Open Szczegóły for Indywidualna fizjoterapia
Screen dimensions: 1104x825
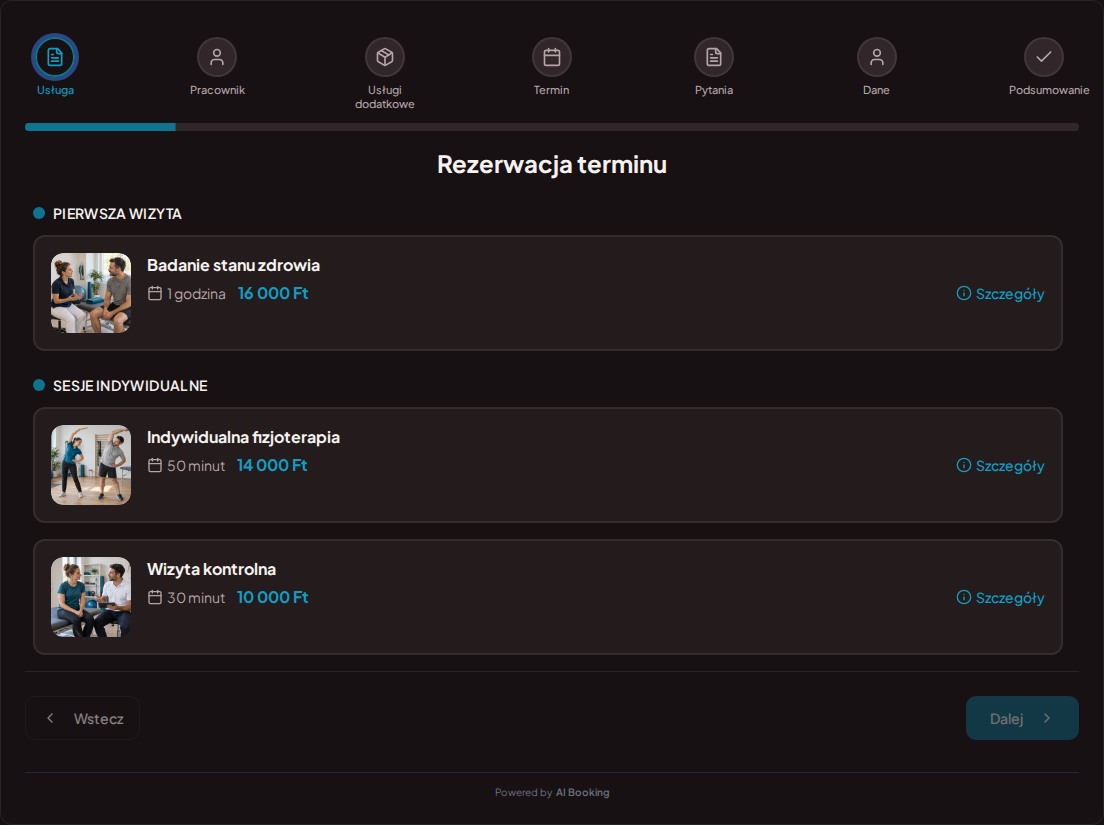click(x=1000, y=465)
